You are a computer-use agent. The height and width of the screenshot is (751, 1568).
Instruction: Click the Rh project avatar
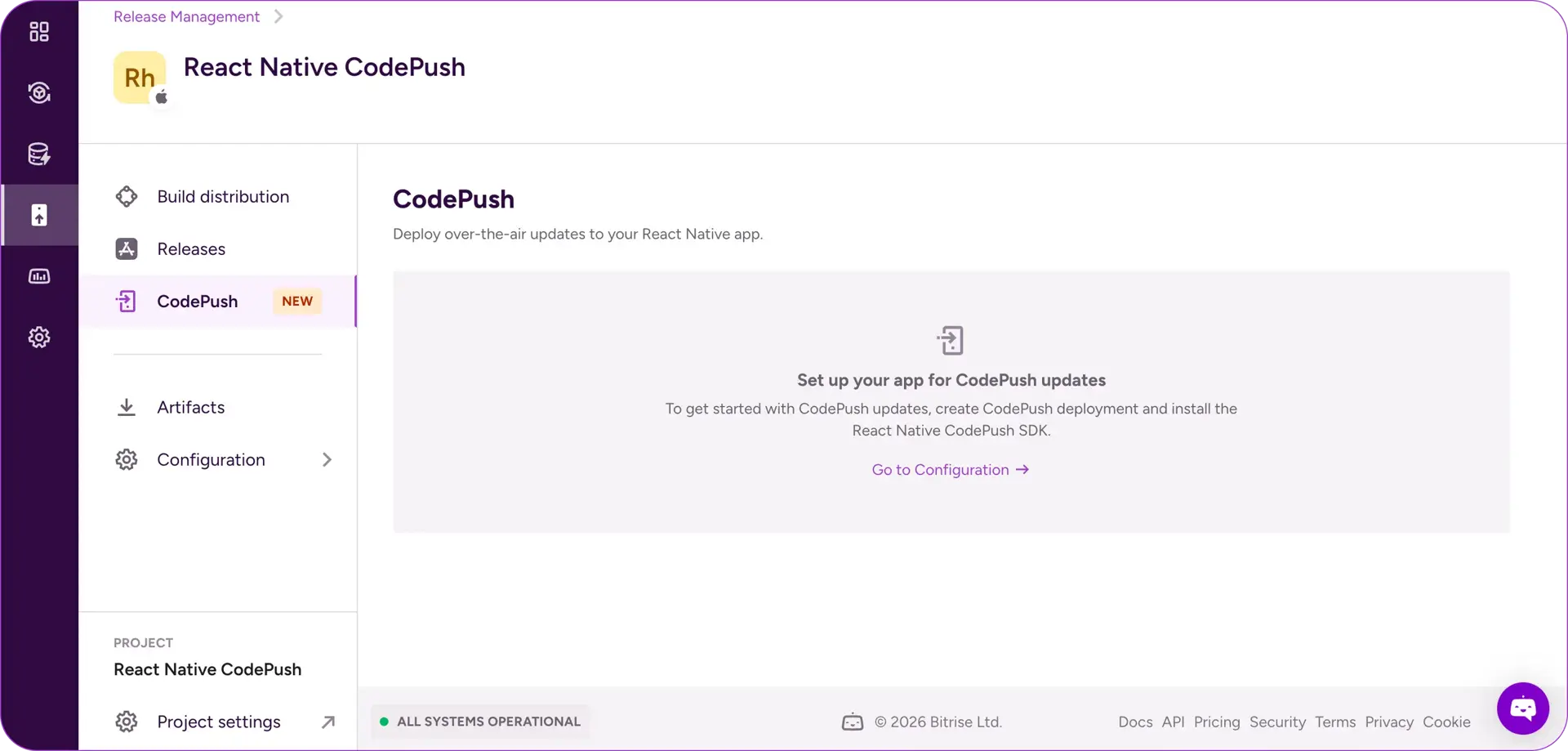tap(140, 78)
